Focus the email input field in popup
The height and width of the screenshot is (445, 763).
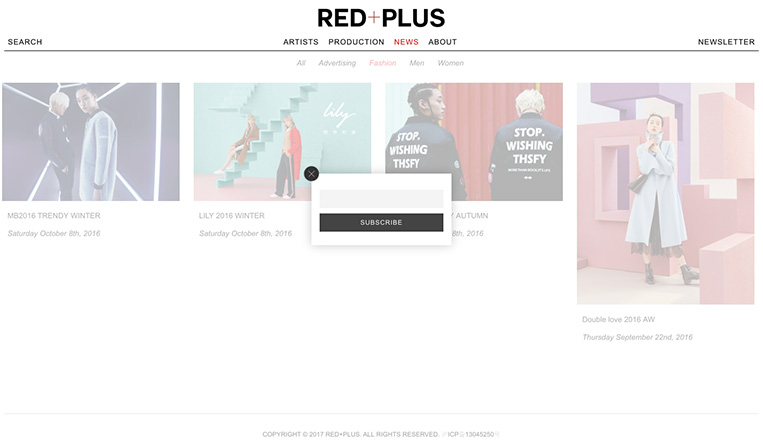tap(382, 199)
